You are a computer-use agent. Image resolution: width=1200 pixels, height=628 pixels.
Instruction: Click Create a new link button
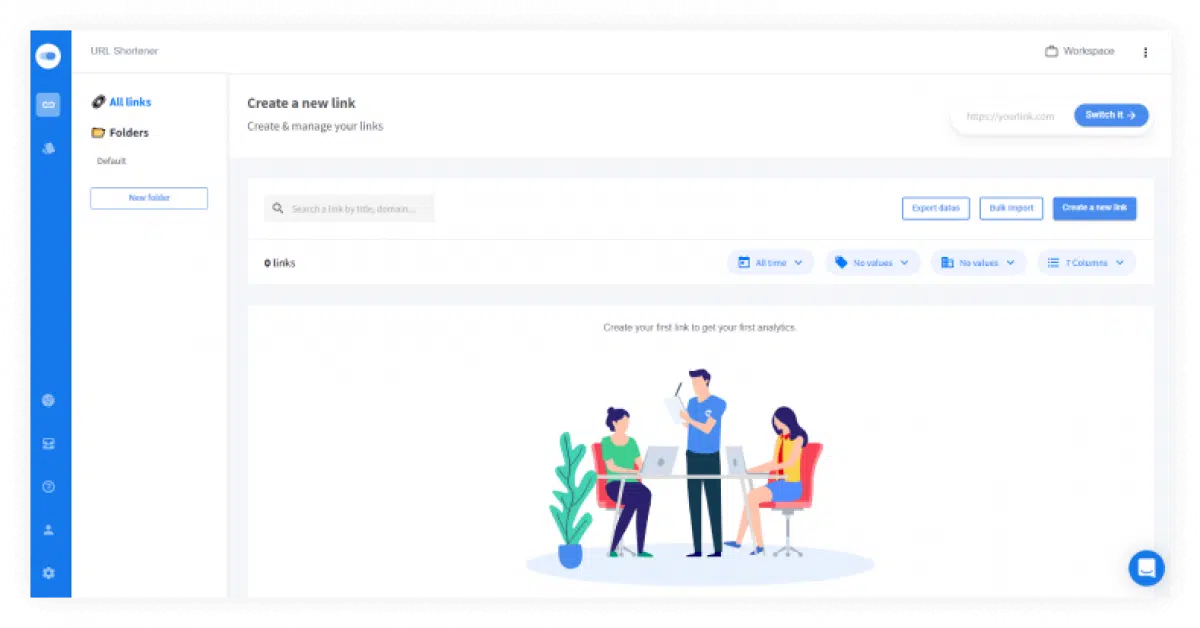point(1094,208)
